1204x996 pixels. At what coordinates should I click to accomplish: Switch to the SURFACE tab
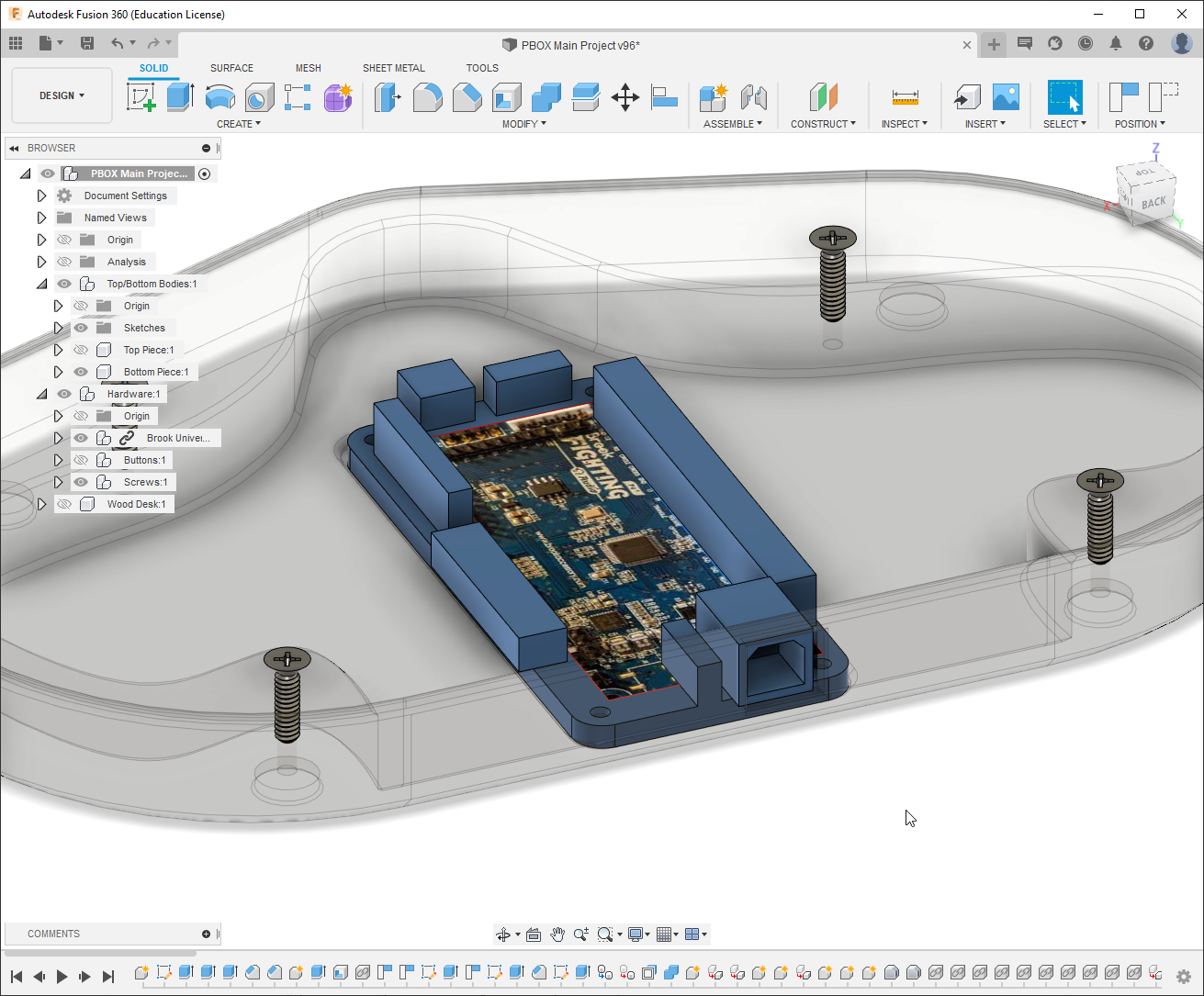tap(231, 67)
